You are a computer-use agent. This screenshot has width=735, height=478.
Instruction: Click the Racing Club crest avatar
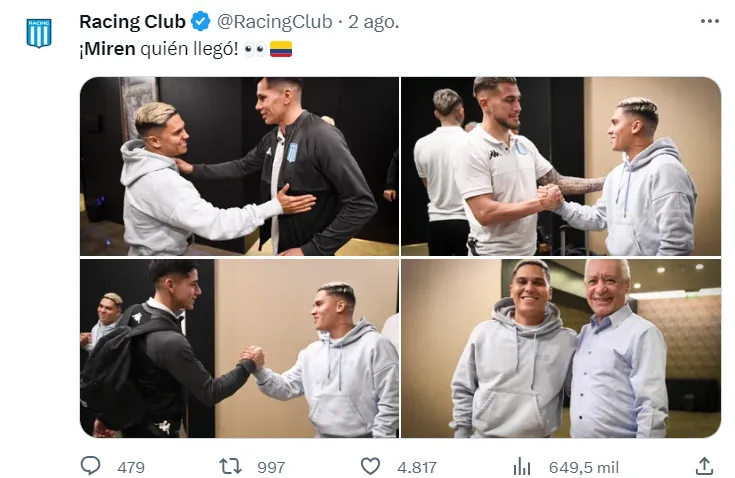pyautogui.click(x=38, y=32)
